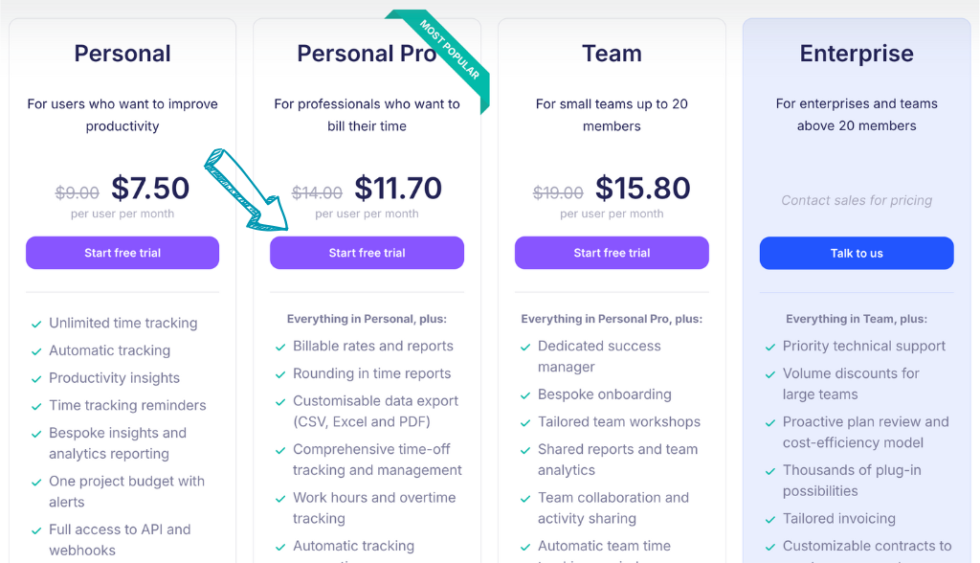Click Contact sales for pricing text
This screenshot has width=980, height=563.
tap(856, 200)
